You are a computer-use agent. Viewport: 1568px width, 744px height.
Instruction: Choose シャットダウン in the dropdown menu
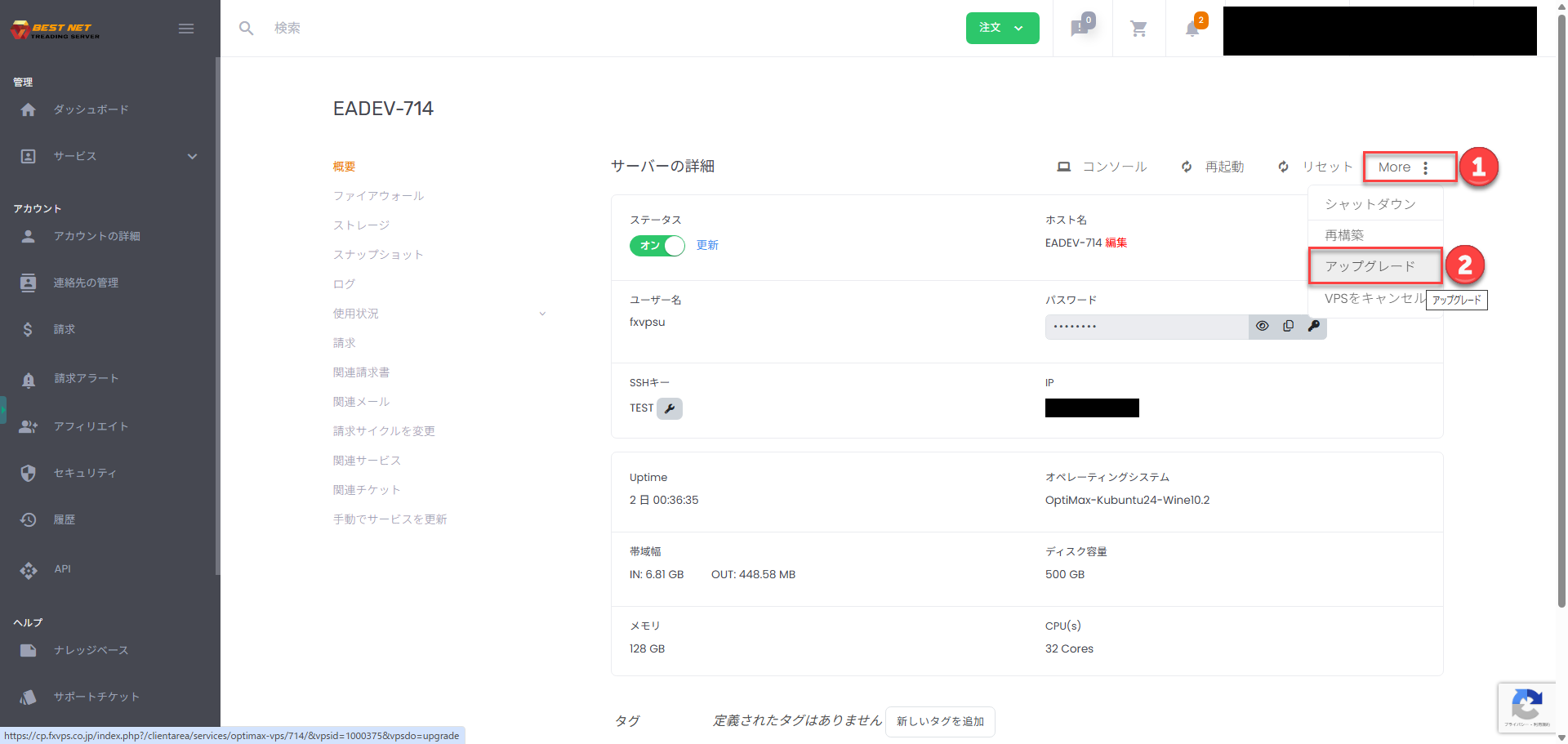1370,204
